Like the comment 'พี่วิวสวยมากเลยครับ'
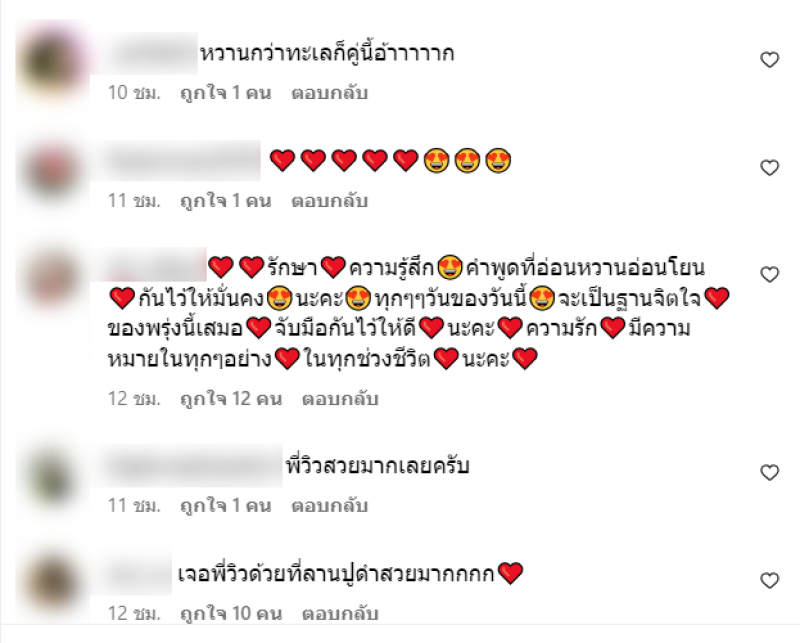This screenshot has width=800, height=643. coord(769,473)
